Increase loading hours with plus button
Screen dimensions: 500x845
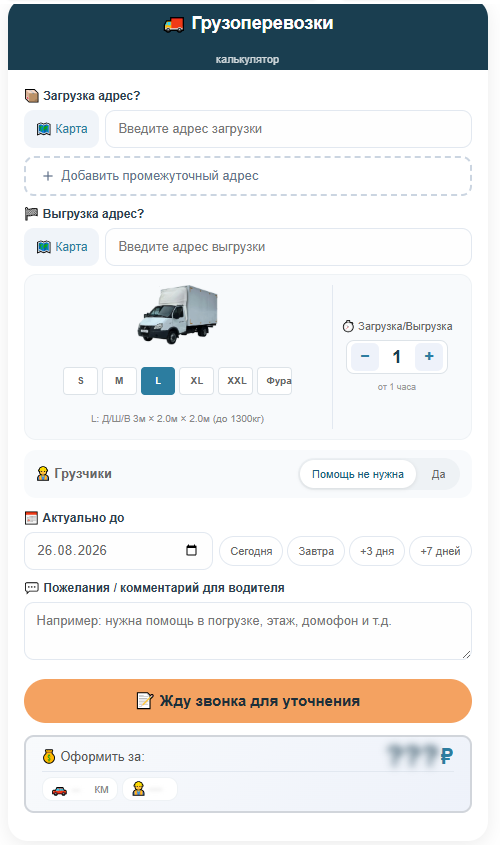pyautogui.click(x=429, y=356)
